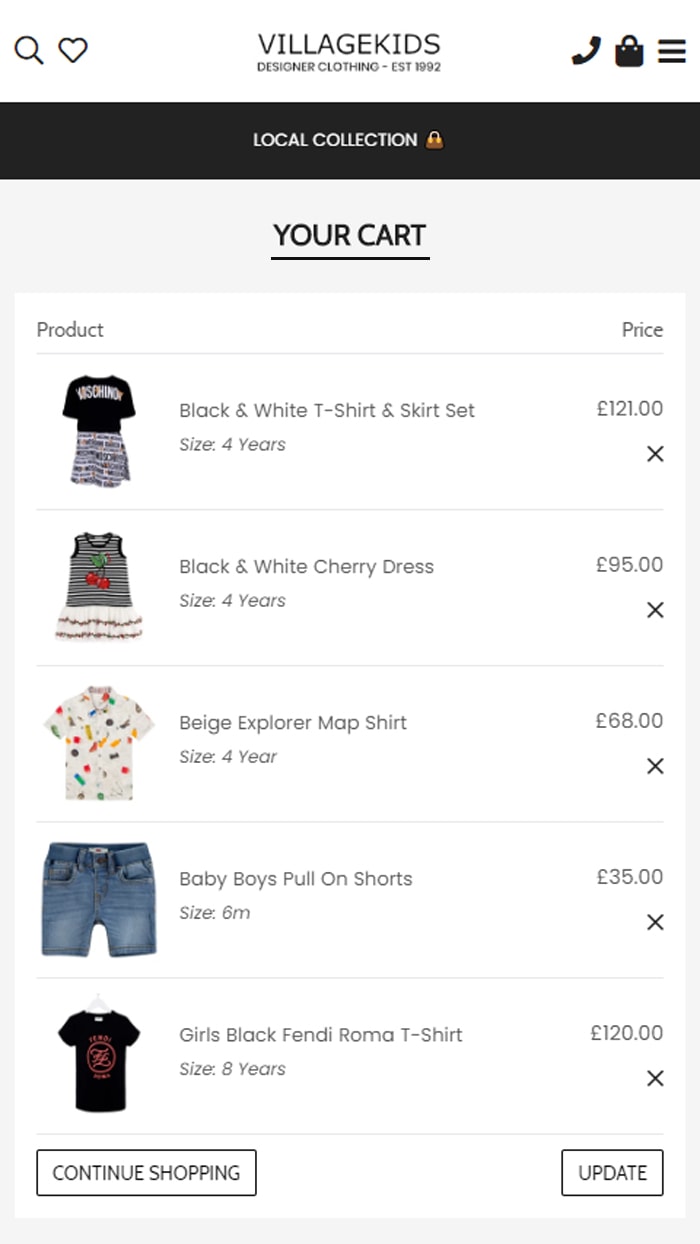700x1244 pixels.
Task: Open the shopping bag icon
Action: (x=629, y=50)
